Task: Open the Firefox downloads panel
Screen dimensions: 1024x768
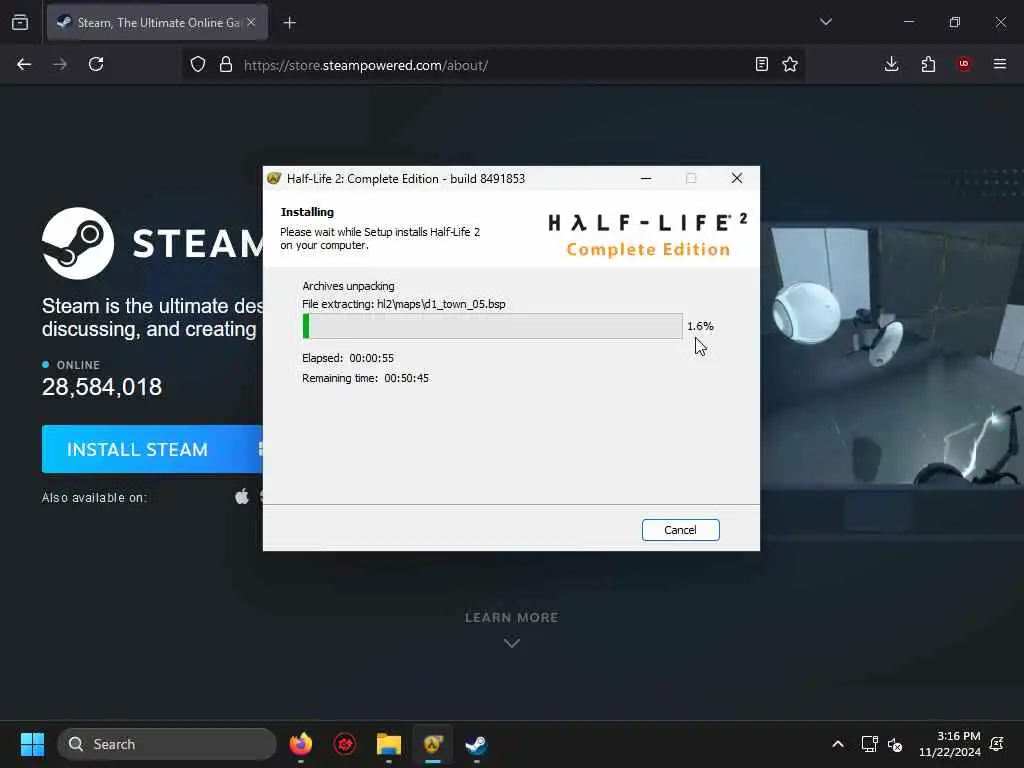Action: (891, 64)
